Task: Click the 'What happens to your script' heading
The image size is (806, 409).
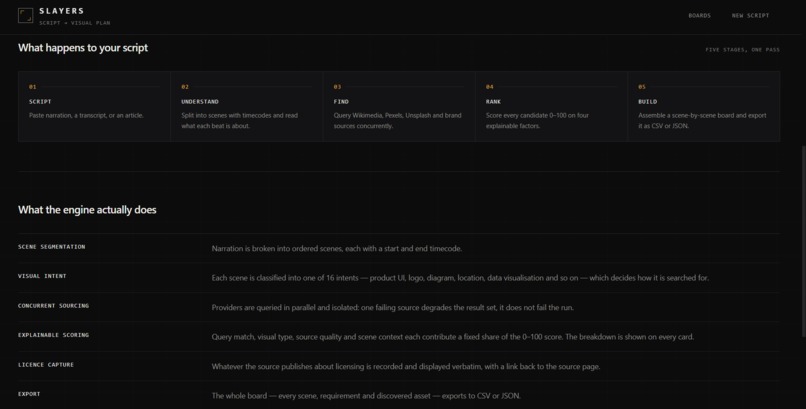Action: point(83,48)
